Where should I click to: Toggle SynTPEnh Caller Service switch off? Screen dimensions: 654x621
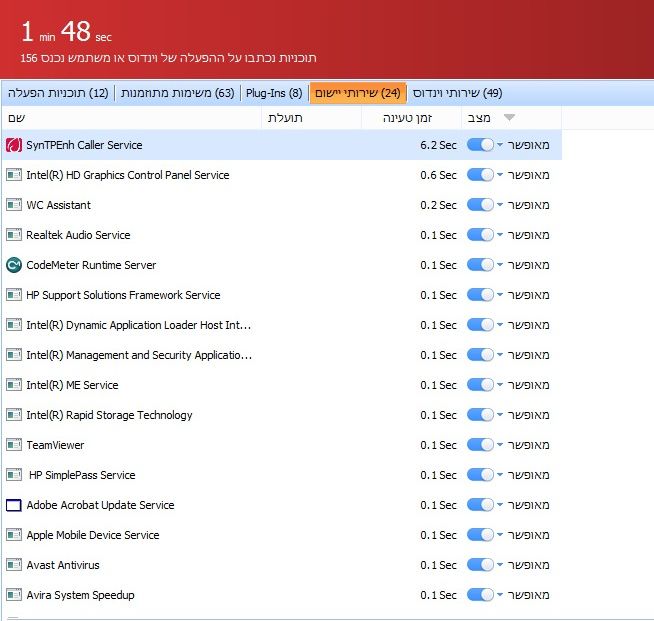(480, 145)
